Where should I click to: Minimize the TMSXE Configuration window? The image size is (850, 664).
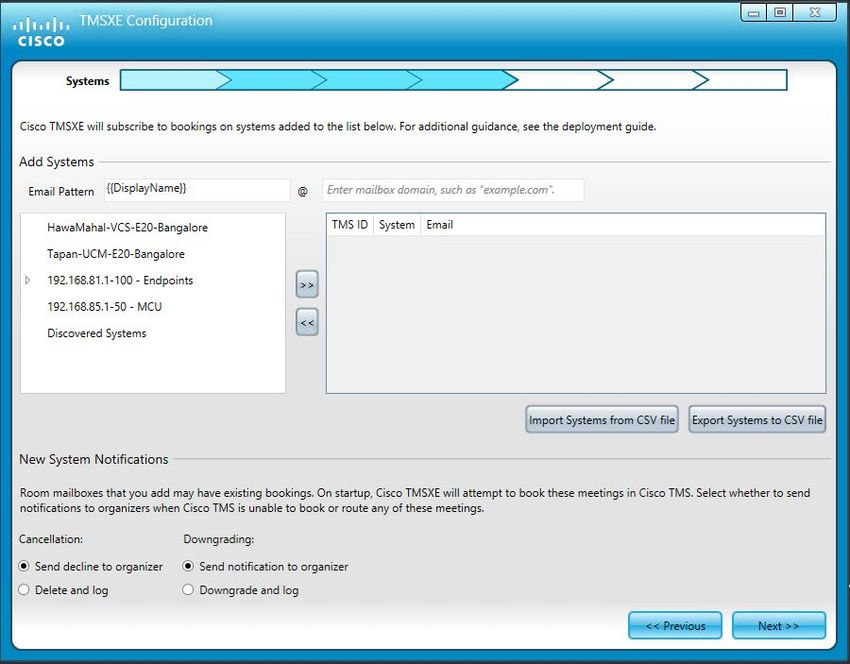[754, 12]
